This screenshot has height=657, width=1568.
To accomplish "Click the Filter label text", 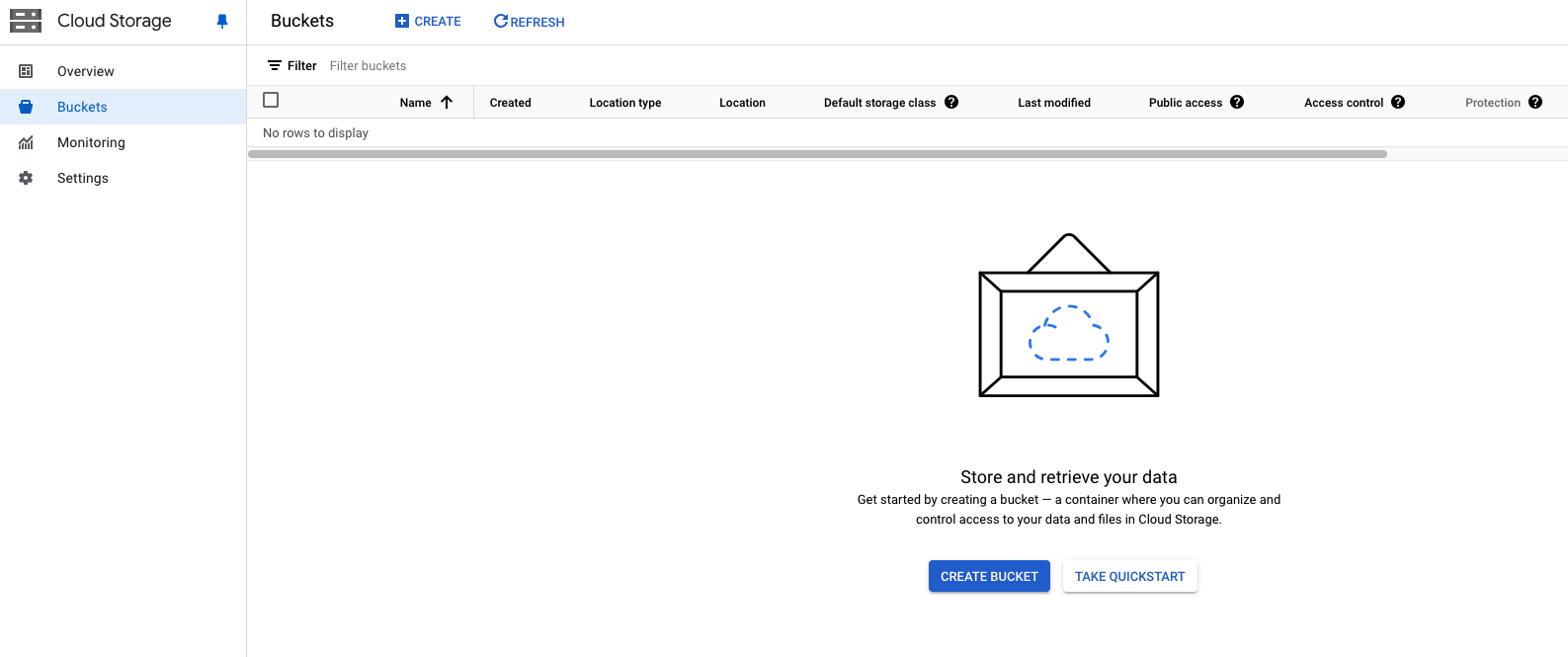I will coord(302,66).
